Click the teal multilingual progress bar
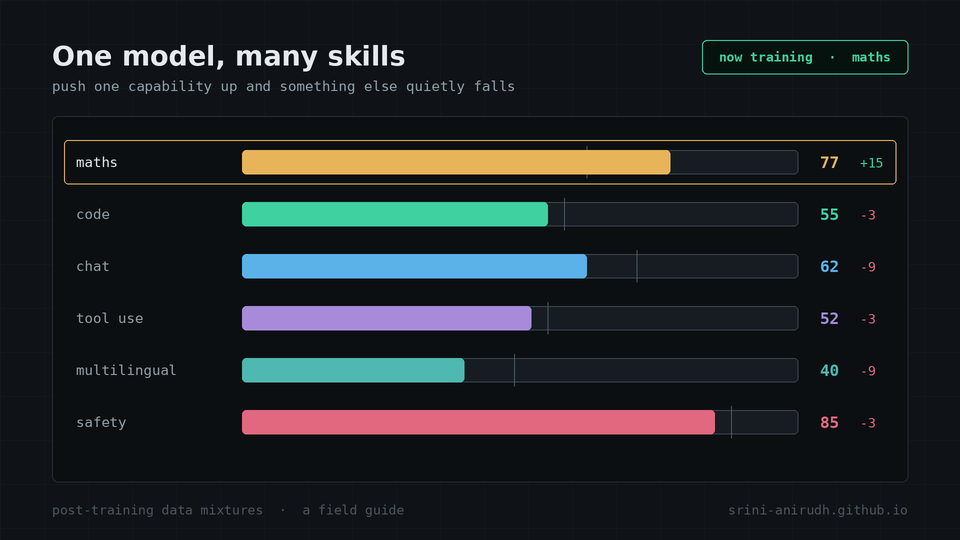Screen dimensions: 960x540 tap(353, 370)
